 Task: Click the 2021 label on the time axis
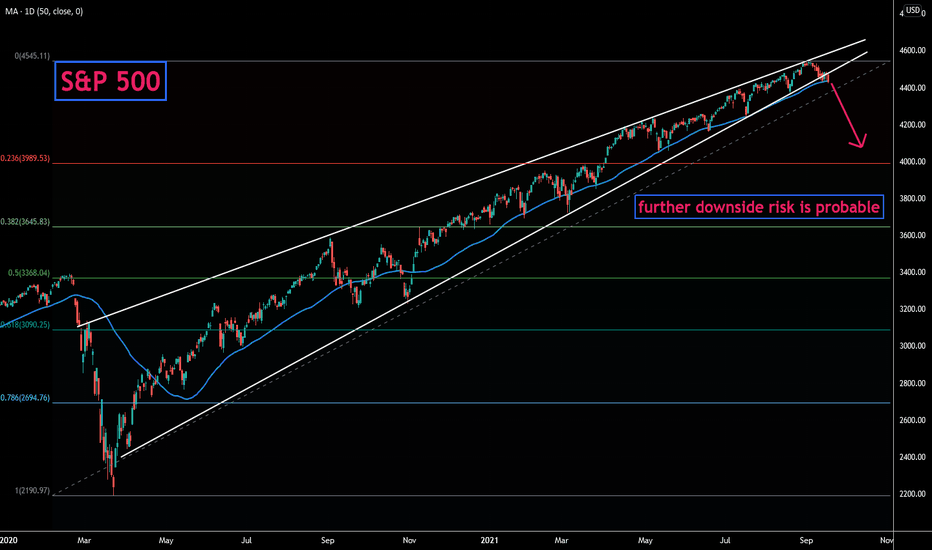click(x=489, y=540)
